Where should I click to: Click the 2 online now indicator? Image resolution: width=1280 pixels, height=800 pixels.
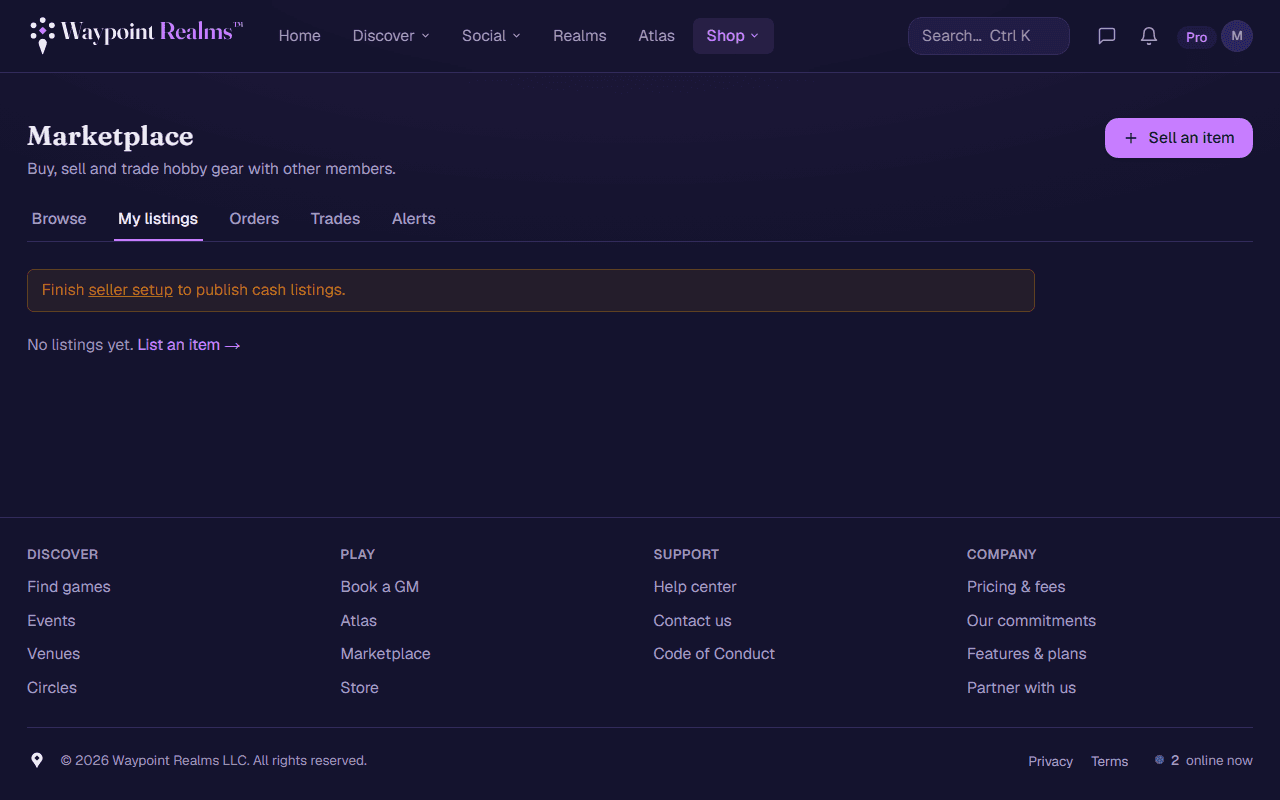1204,760
